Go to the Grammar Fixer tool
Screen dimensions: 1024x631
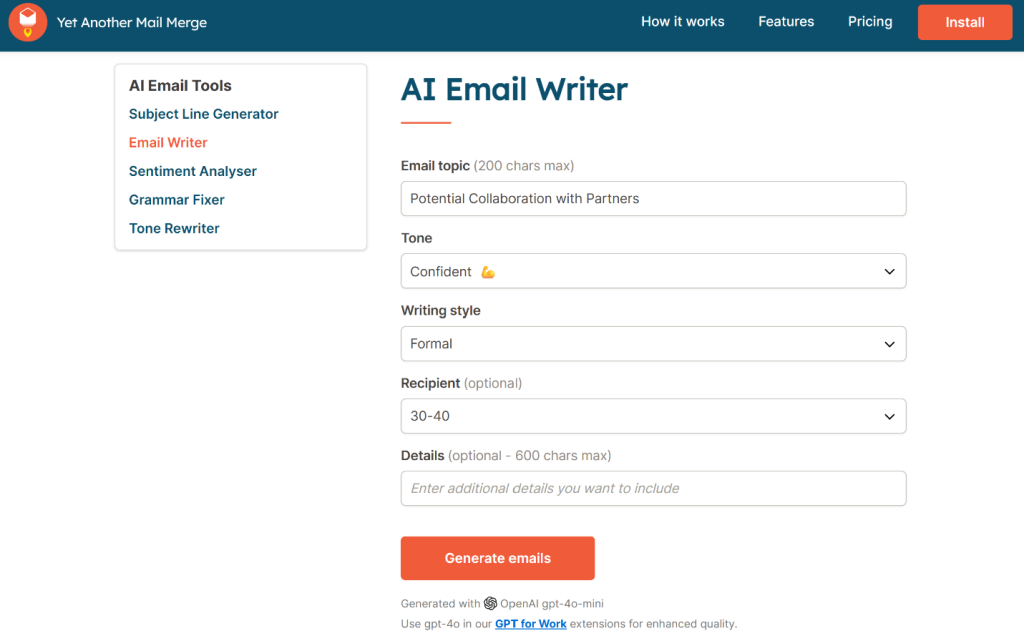pos(176,200)
